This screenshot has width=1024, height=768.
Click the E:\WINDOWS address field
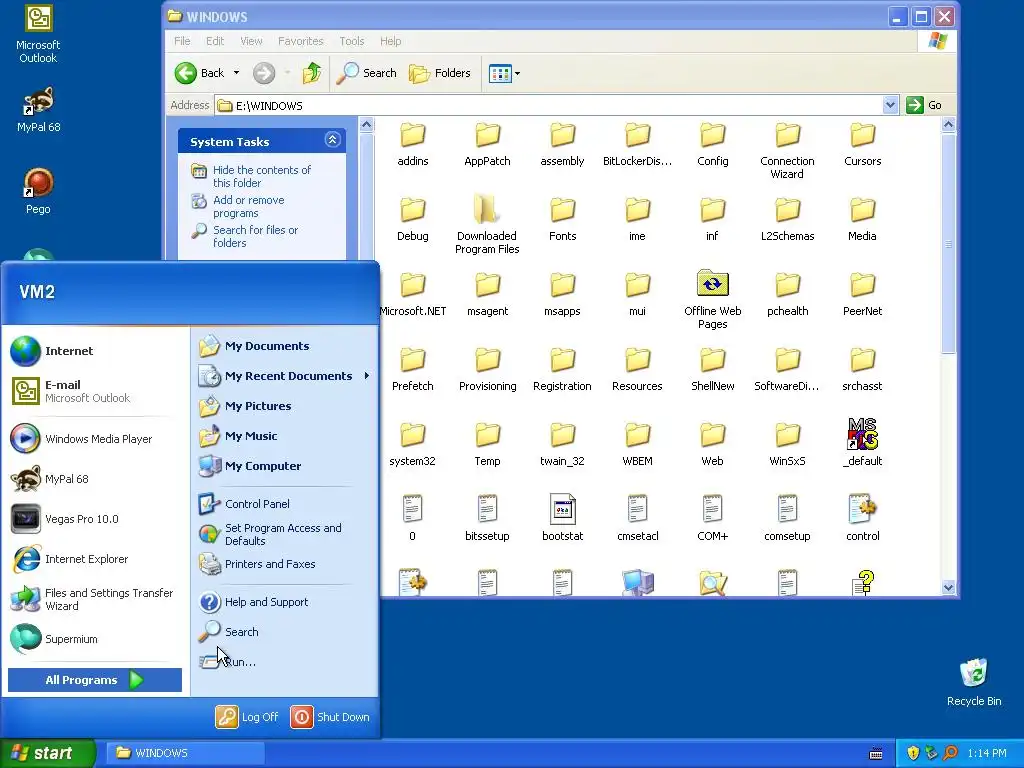click(549, 105)
